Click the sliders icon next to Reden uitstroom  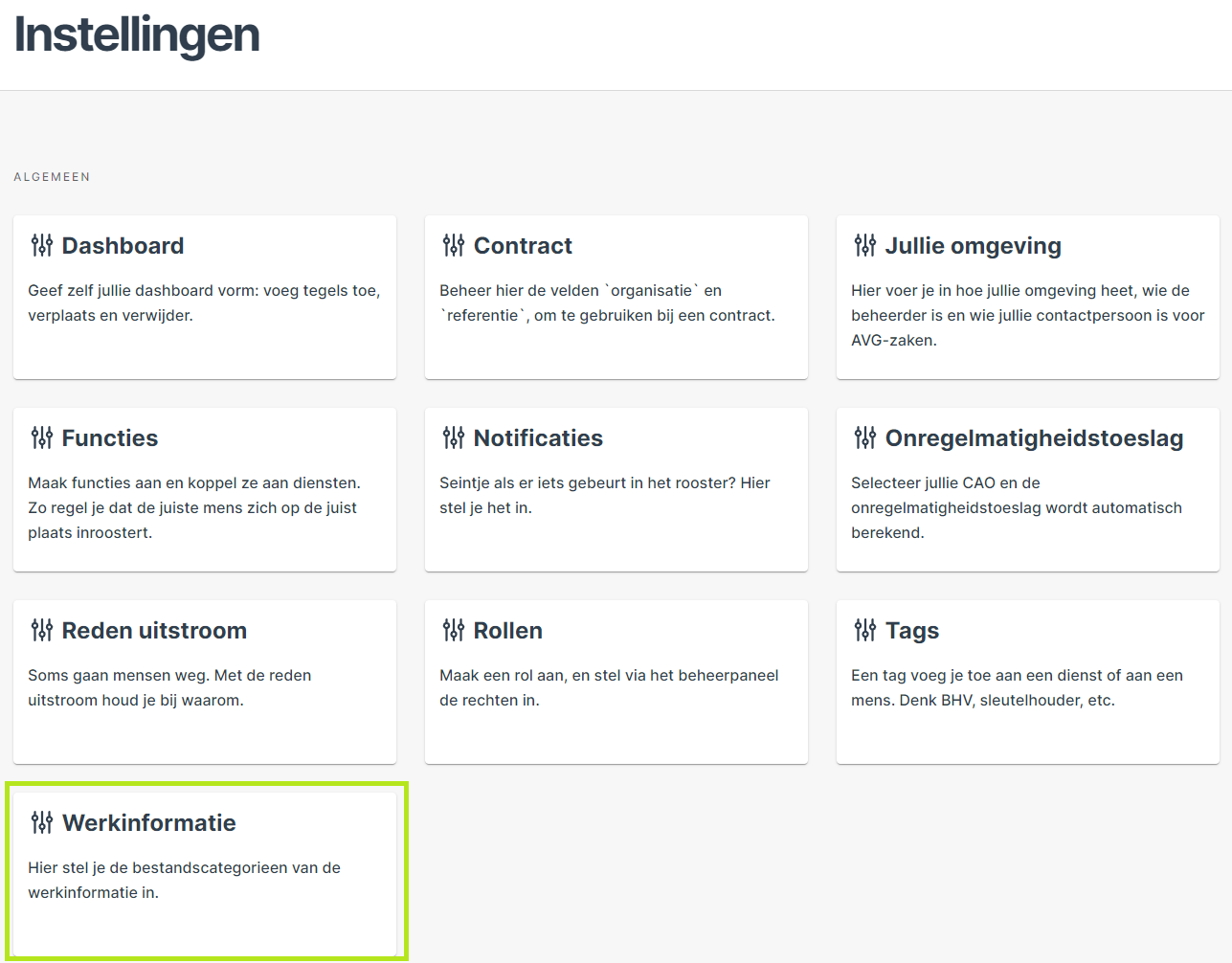point(42,631)
